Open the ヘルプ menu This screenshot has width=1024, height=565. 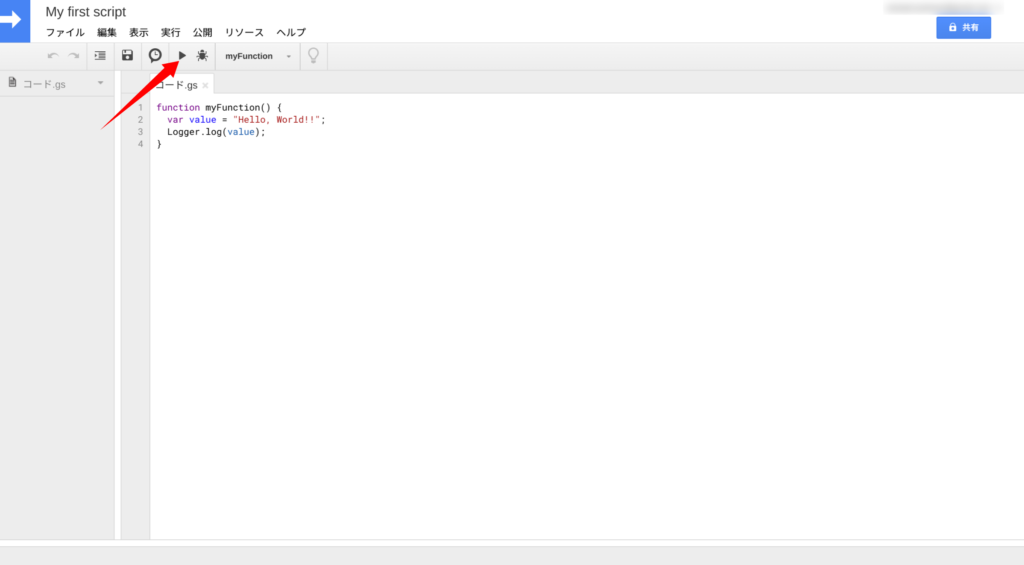[291, 33]
